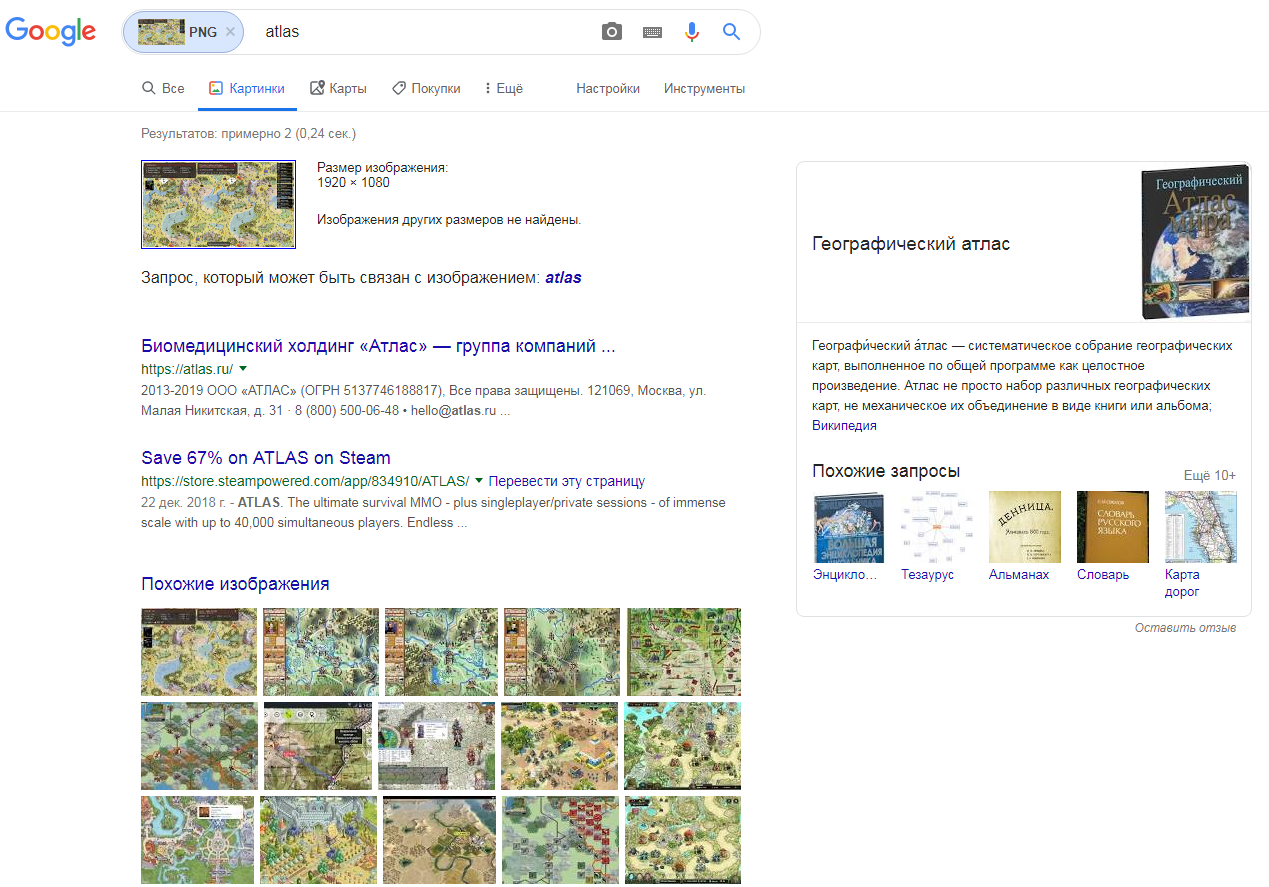Open the Википедия link
The height and width of the screenshot is (887, 1269).
(x=844, y=425)
